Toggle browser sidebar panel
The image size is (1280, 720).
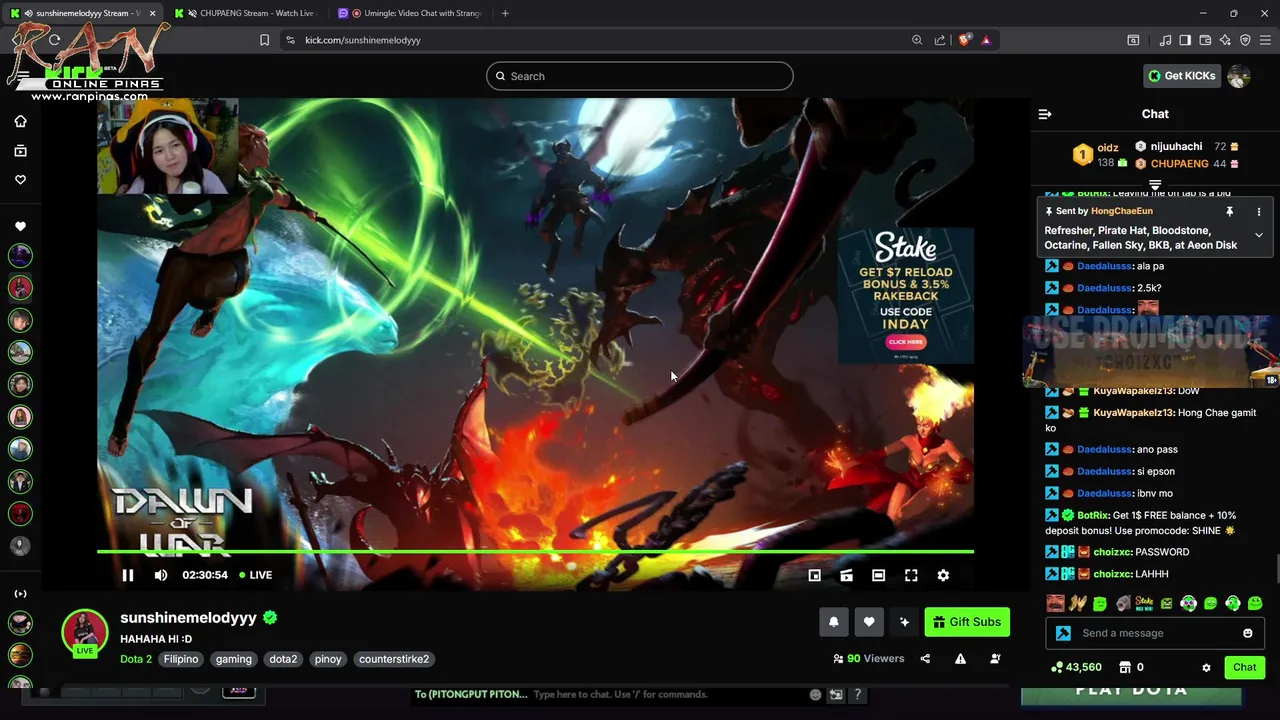[x=1185, y=40]
